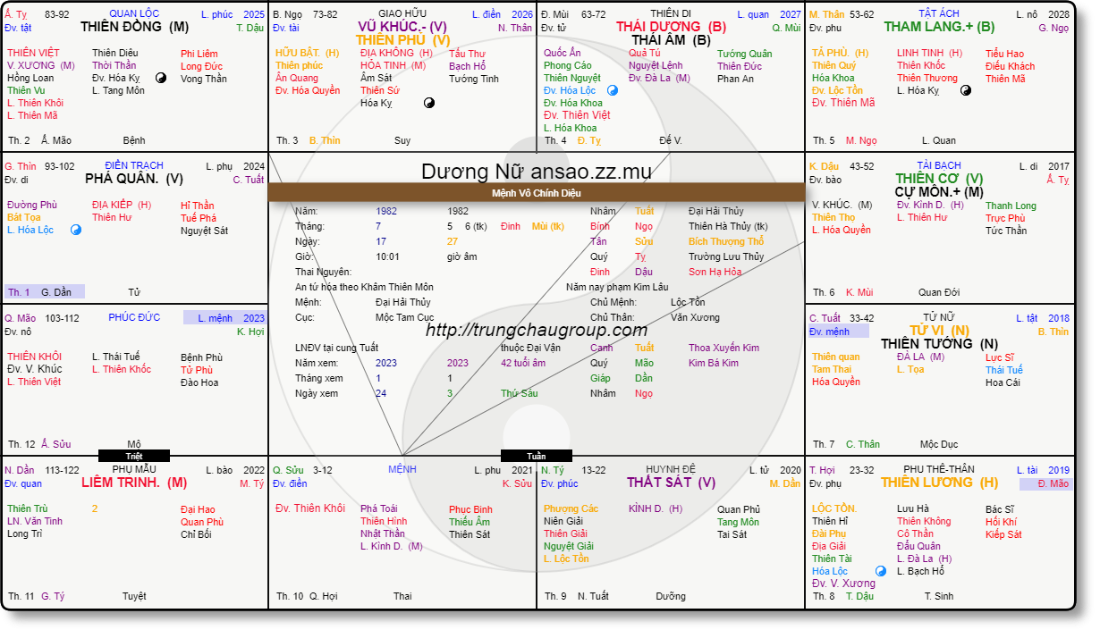Click the Dương Nữ ansao.zz.mu title
The image size is (1100, 630).
click(536, 171)
